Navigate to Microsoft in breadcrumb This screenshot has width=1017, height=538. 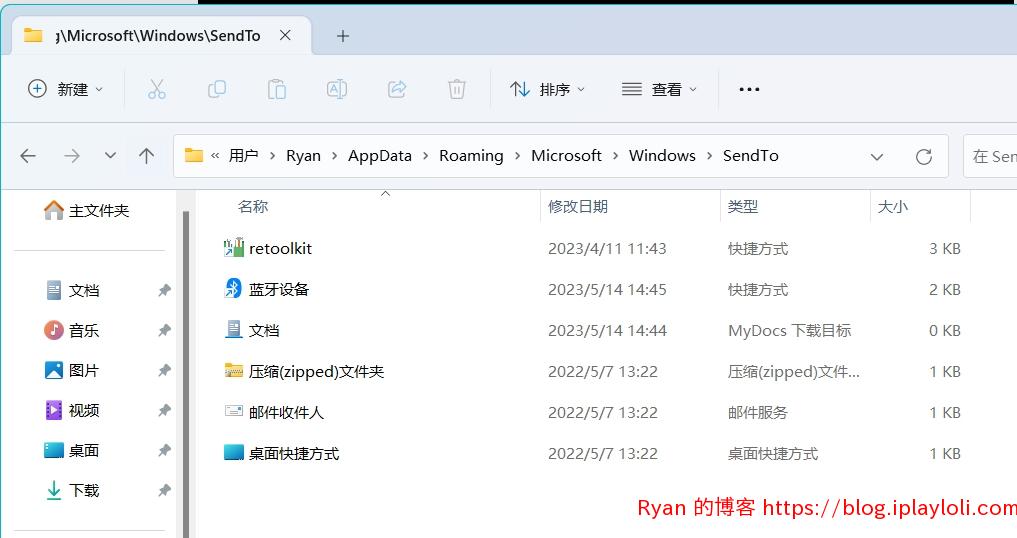click(566, 156)
